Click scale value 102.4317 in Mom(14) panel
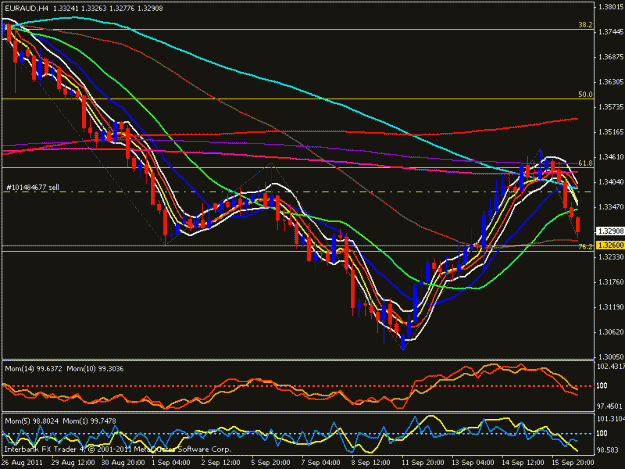 pos(611,366)
